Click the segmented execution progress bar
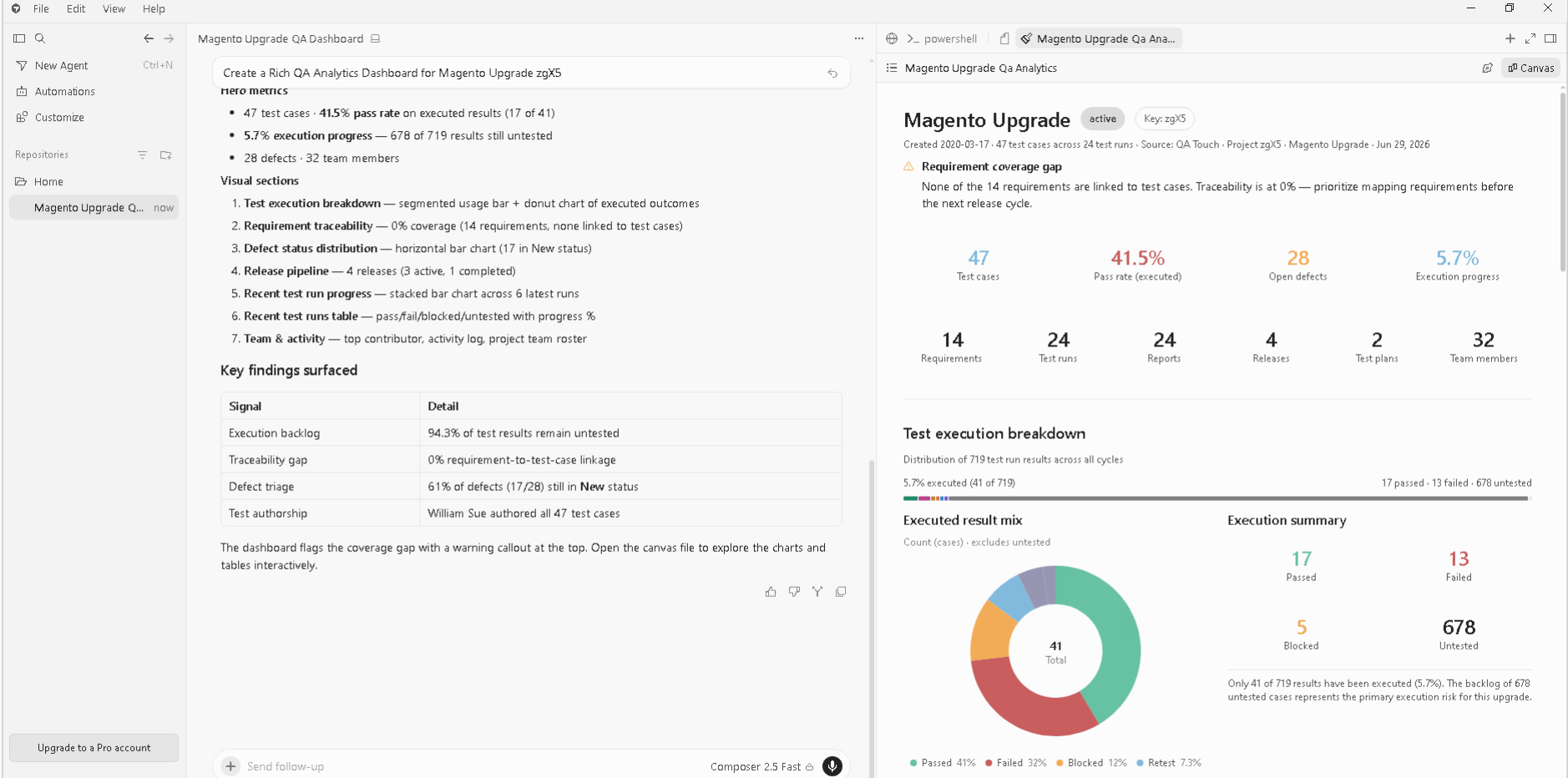 [1216, 498]
